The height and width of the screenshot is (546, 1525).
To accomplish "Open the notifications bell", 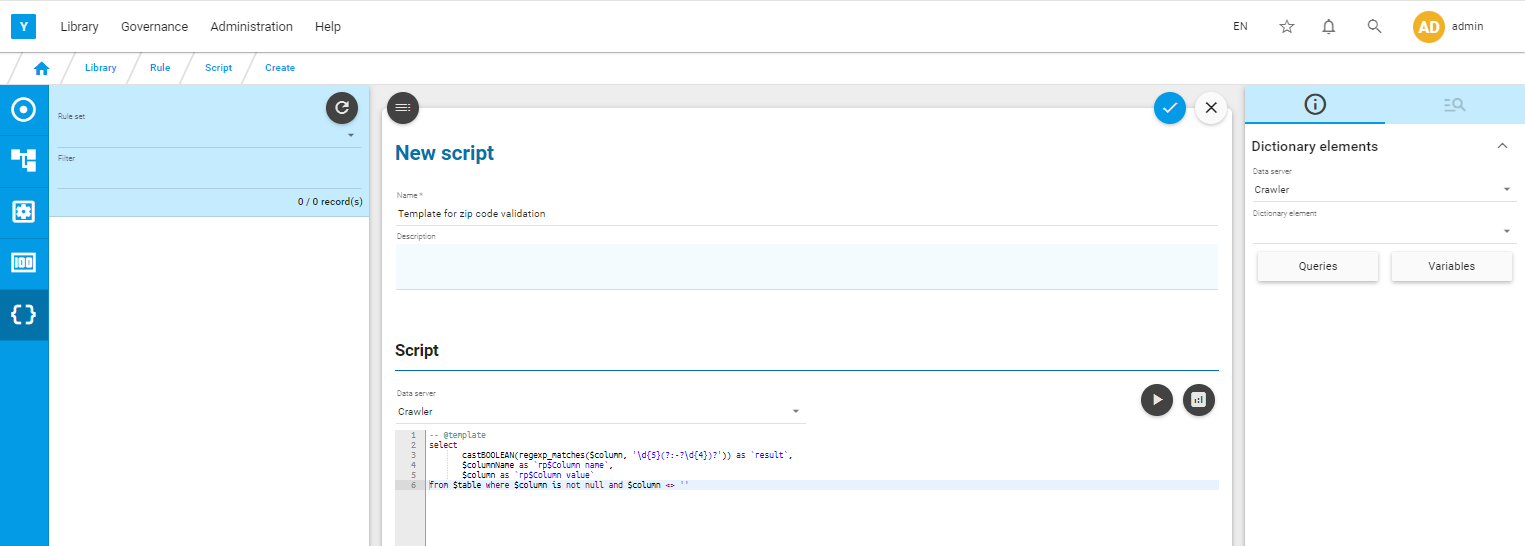I will click(x=1329, y=27).
